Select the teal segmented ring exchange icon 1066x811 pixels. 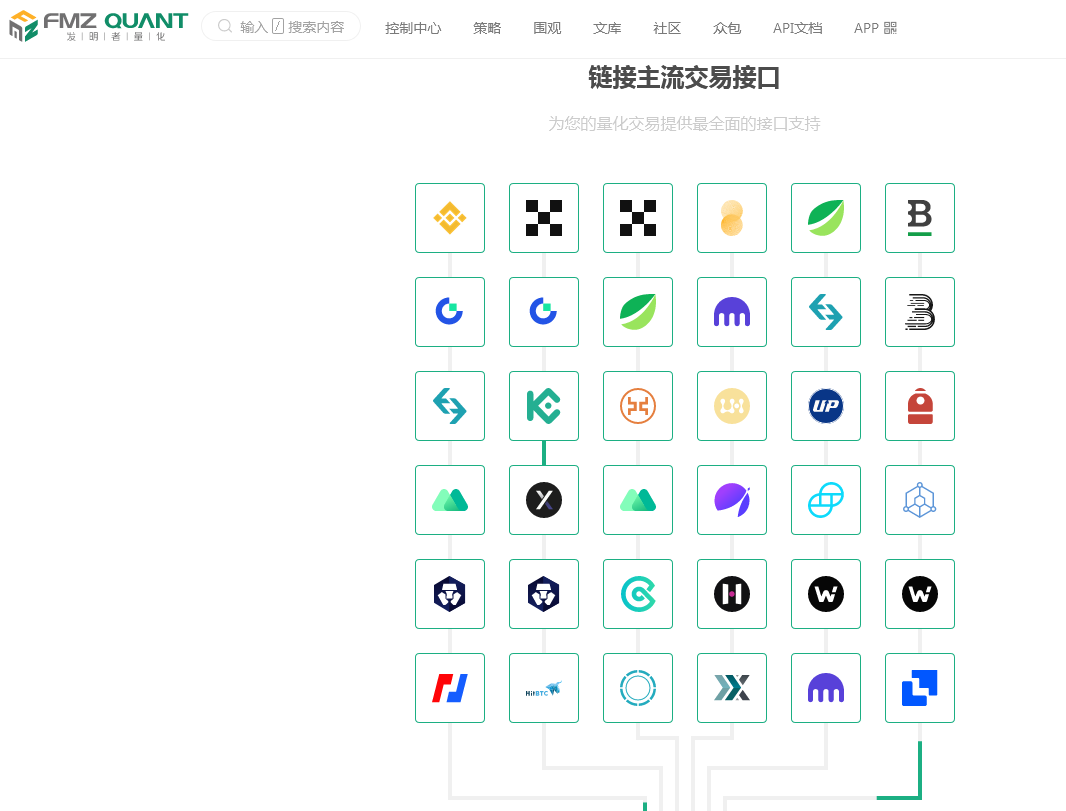pos(638,688)
